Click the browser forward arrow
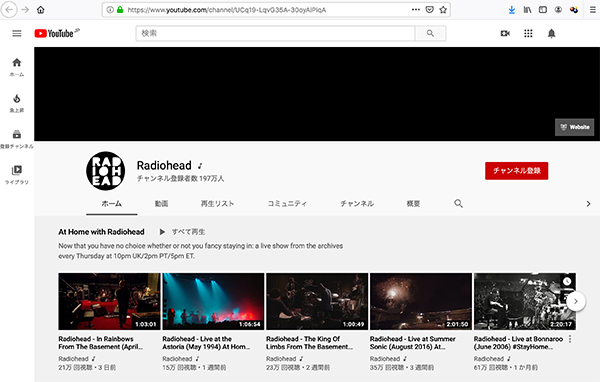 point(25,10)
